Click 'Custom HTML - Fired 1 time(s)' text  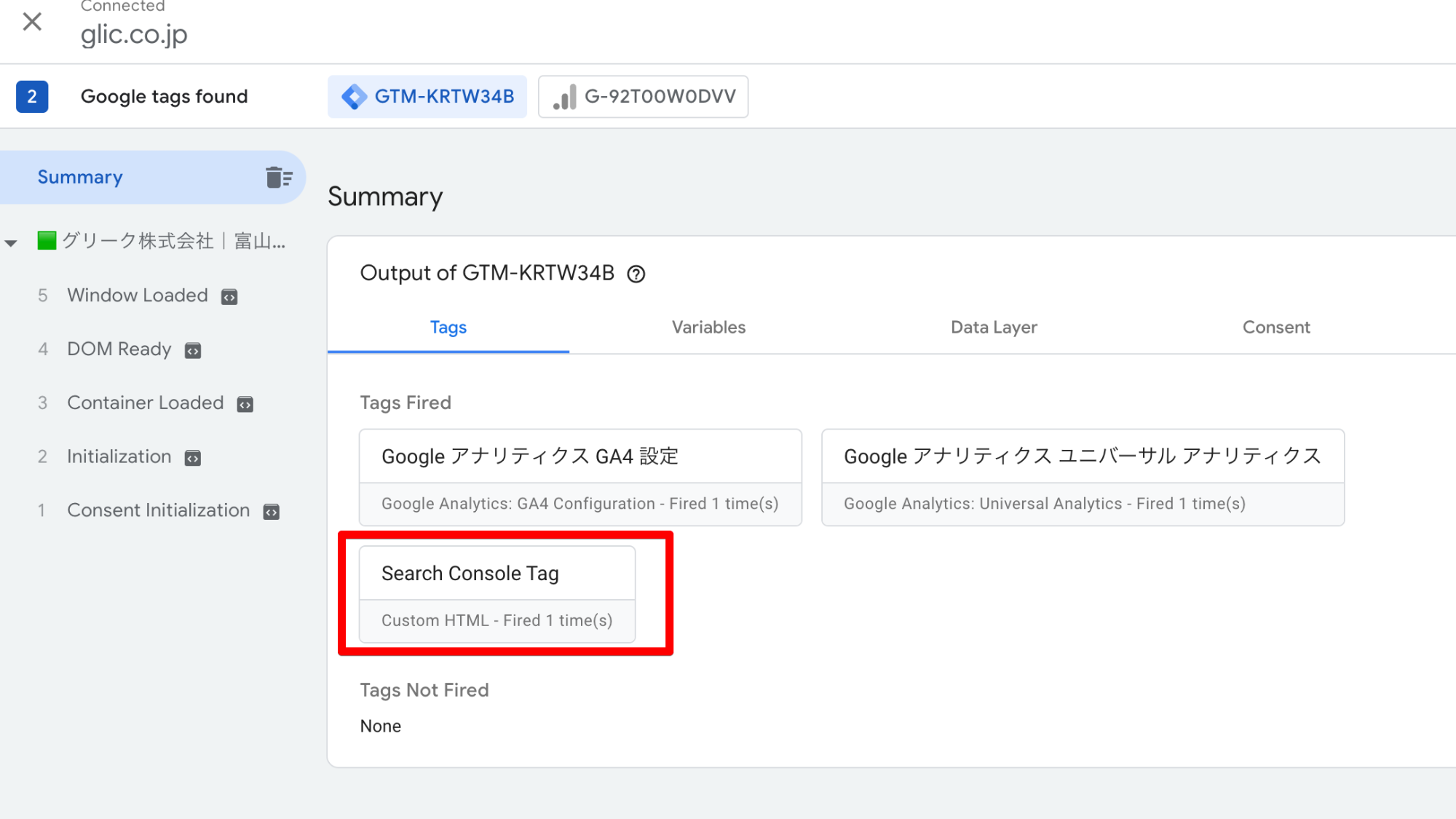tap(497, 620)
